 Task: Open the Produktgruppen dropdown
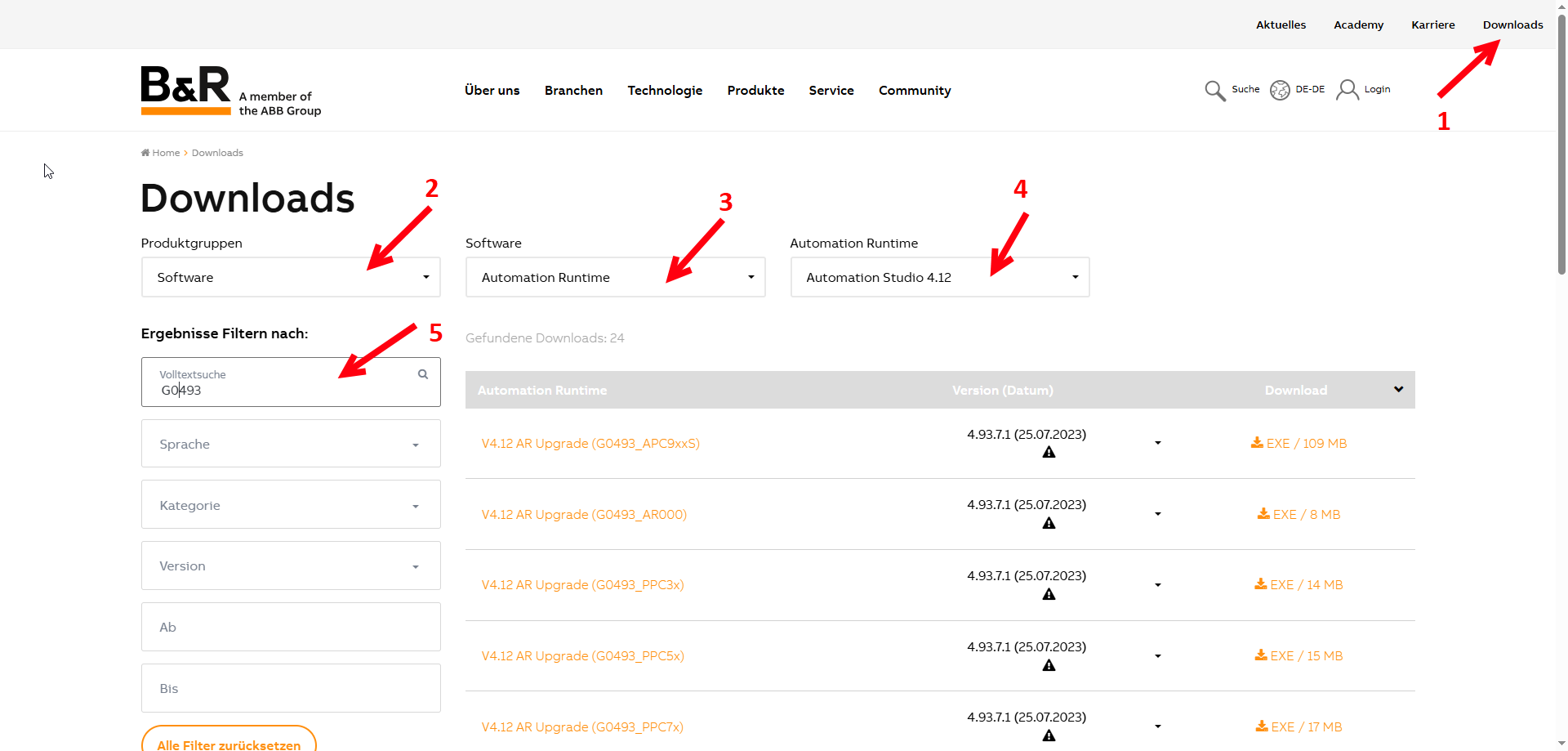coord(291,277)
